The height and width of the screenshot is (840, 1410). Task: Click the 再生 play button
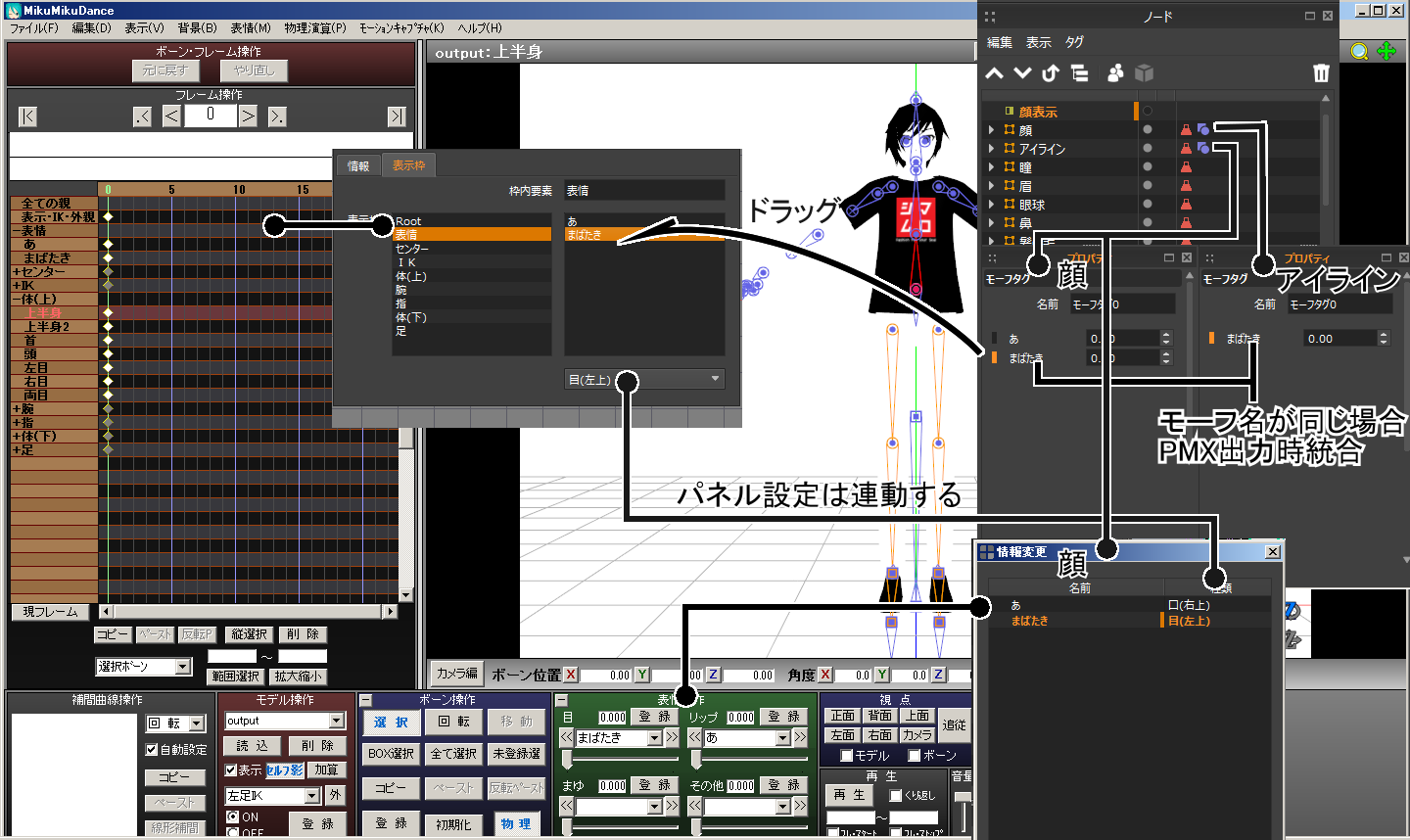coord(849,795)
